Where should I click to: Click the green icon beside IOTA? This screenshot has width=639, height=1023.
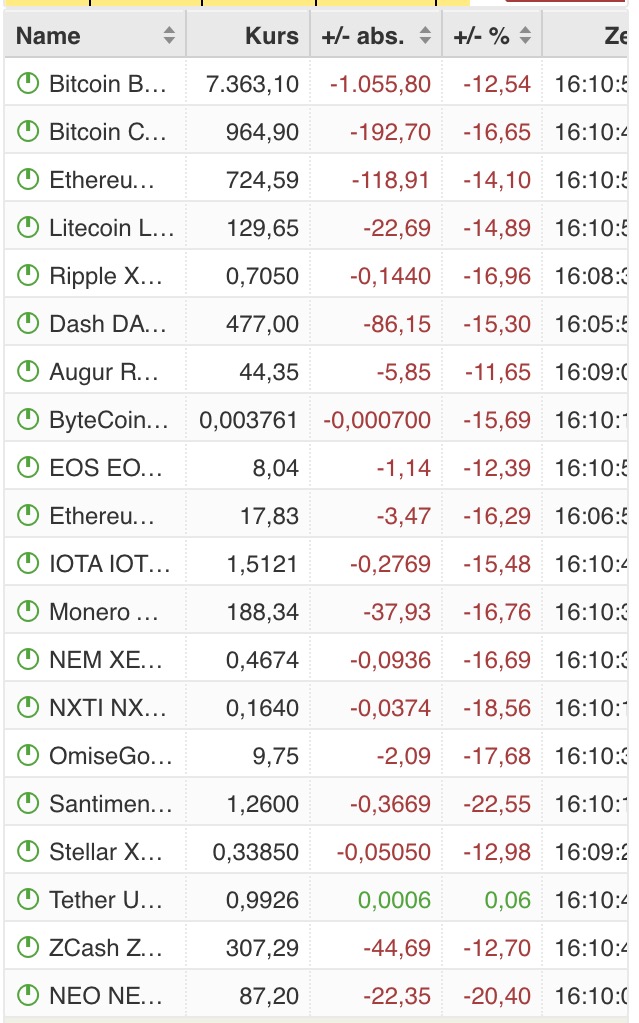pyautogui.click(x=28, y=564)
